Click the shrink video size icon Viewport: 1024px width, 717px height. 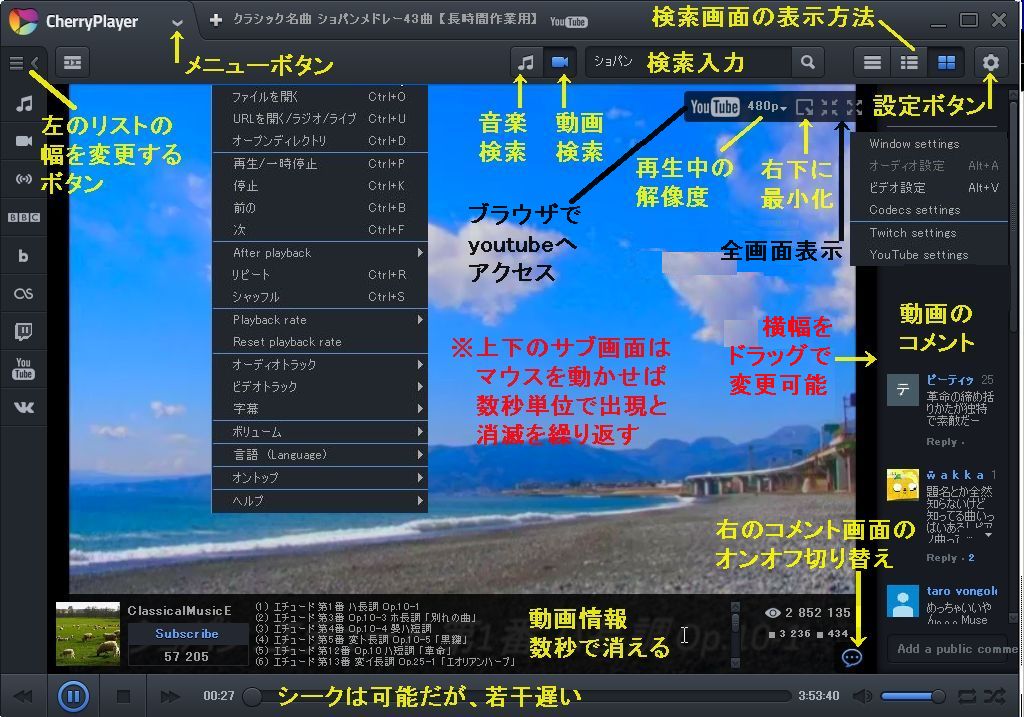coord(829,108)
